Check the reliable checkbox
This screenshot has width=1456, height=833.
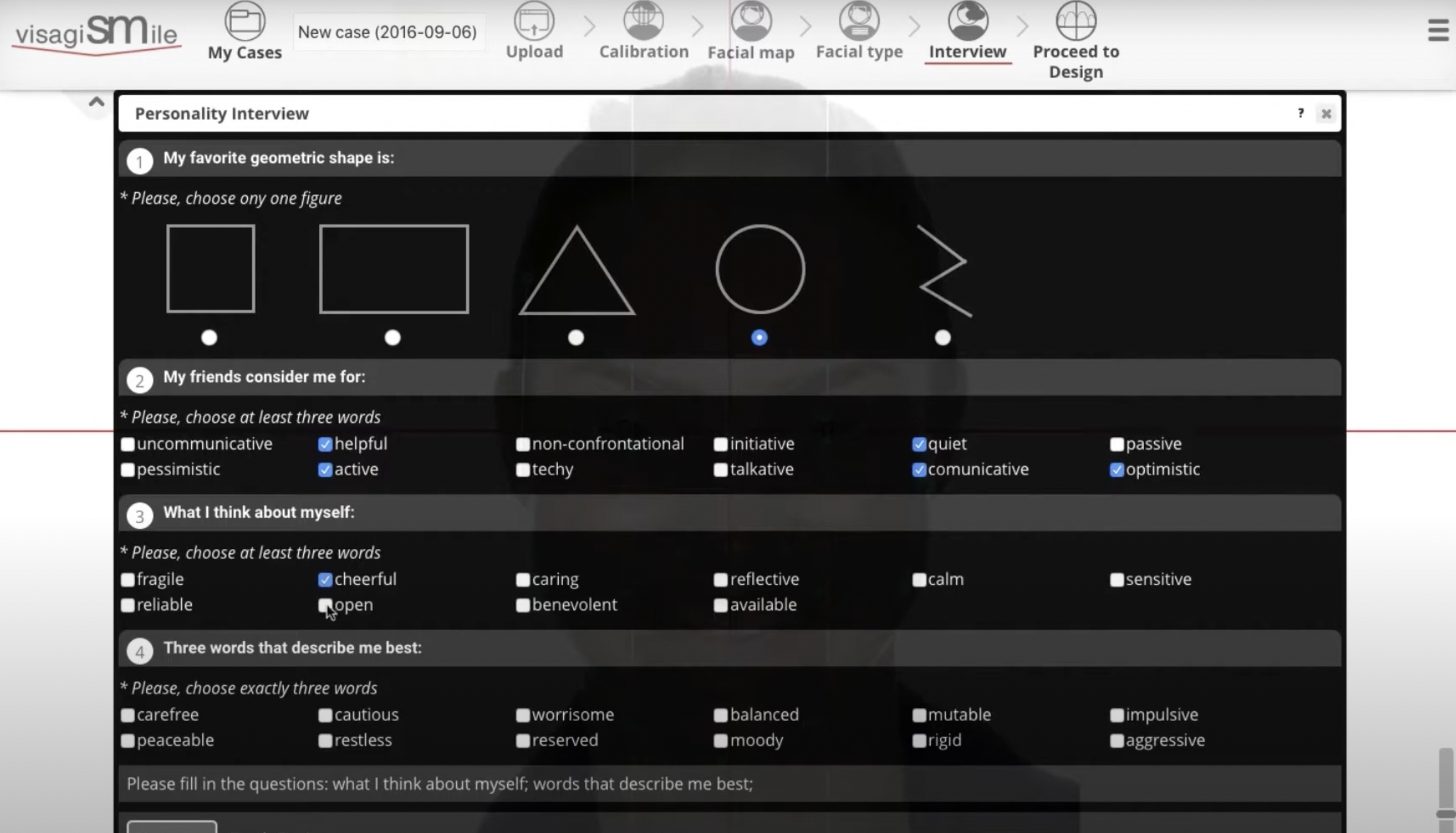click(x=127, y=606)
